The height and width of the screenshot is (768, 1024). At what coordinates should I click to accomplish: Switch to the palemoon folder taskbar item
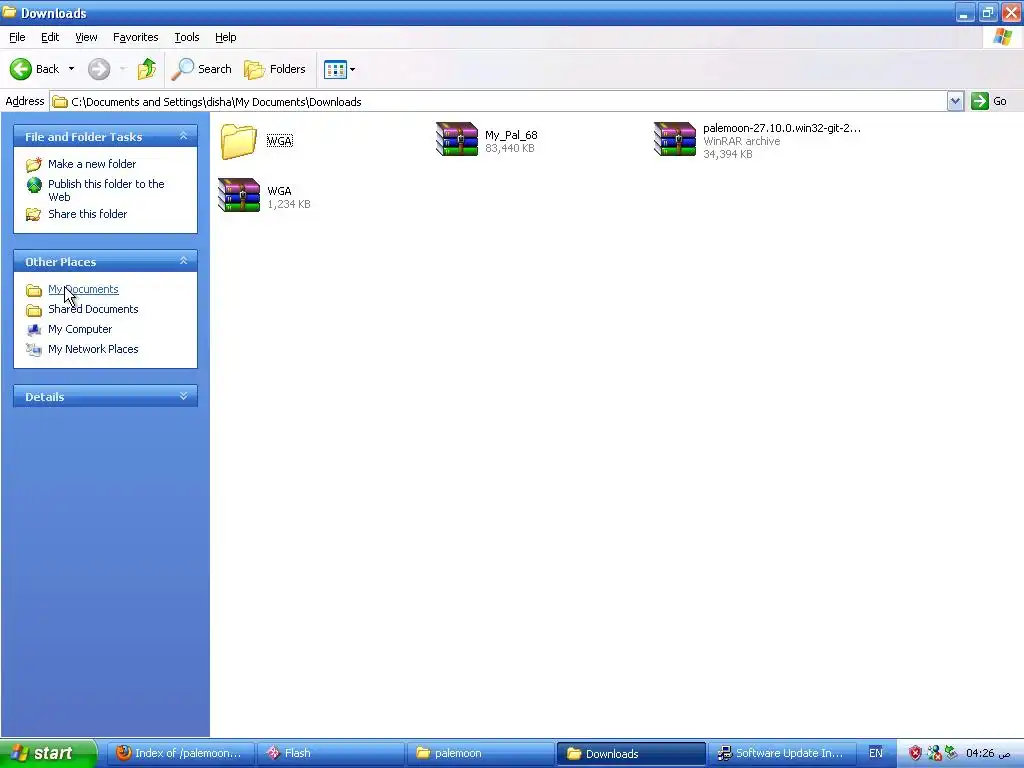(479, 753)
